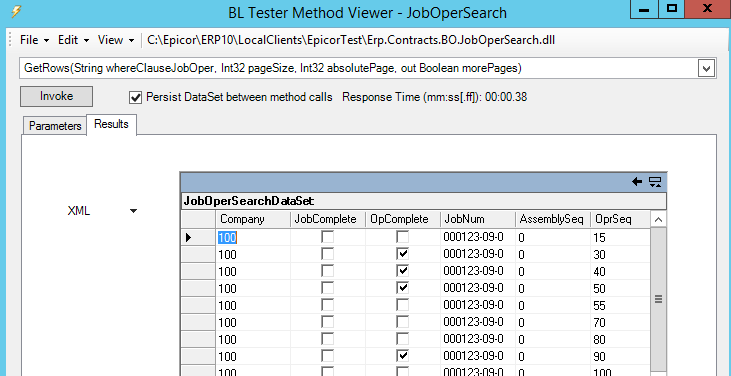Screen dimensions: 731x376
Task: Toggle JobComplete for OprSeq 15 row
Action: pos(328,238)
